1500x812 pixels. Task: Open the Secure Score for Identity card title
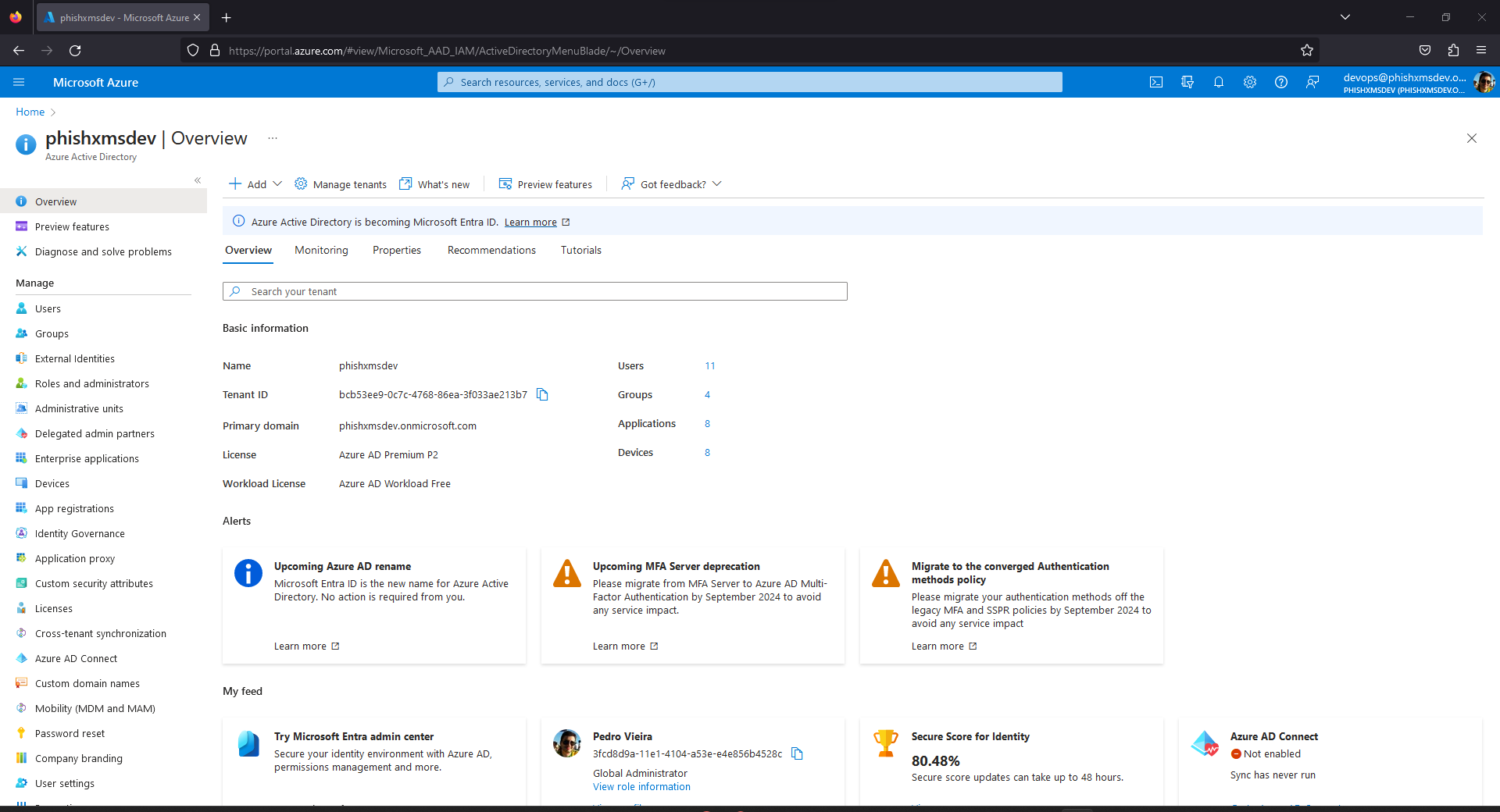[970, 736]
